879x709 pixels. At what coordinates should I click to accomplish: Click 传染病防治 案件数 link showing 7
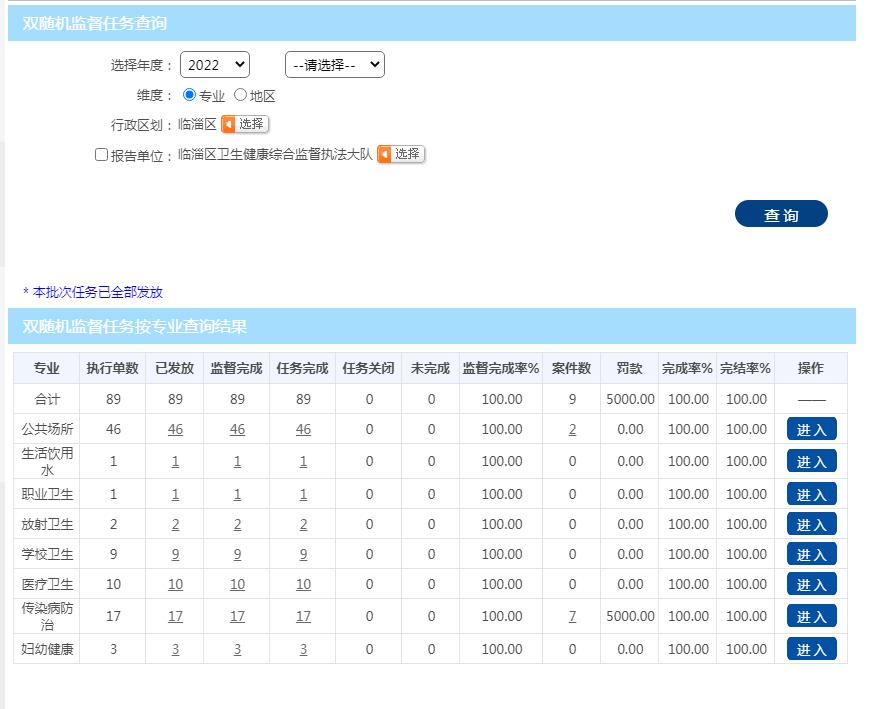click(x=572, y=616)
